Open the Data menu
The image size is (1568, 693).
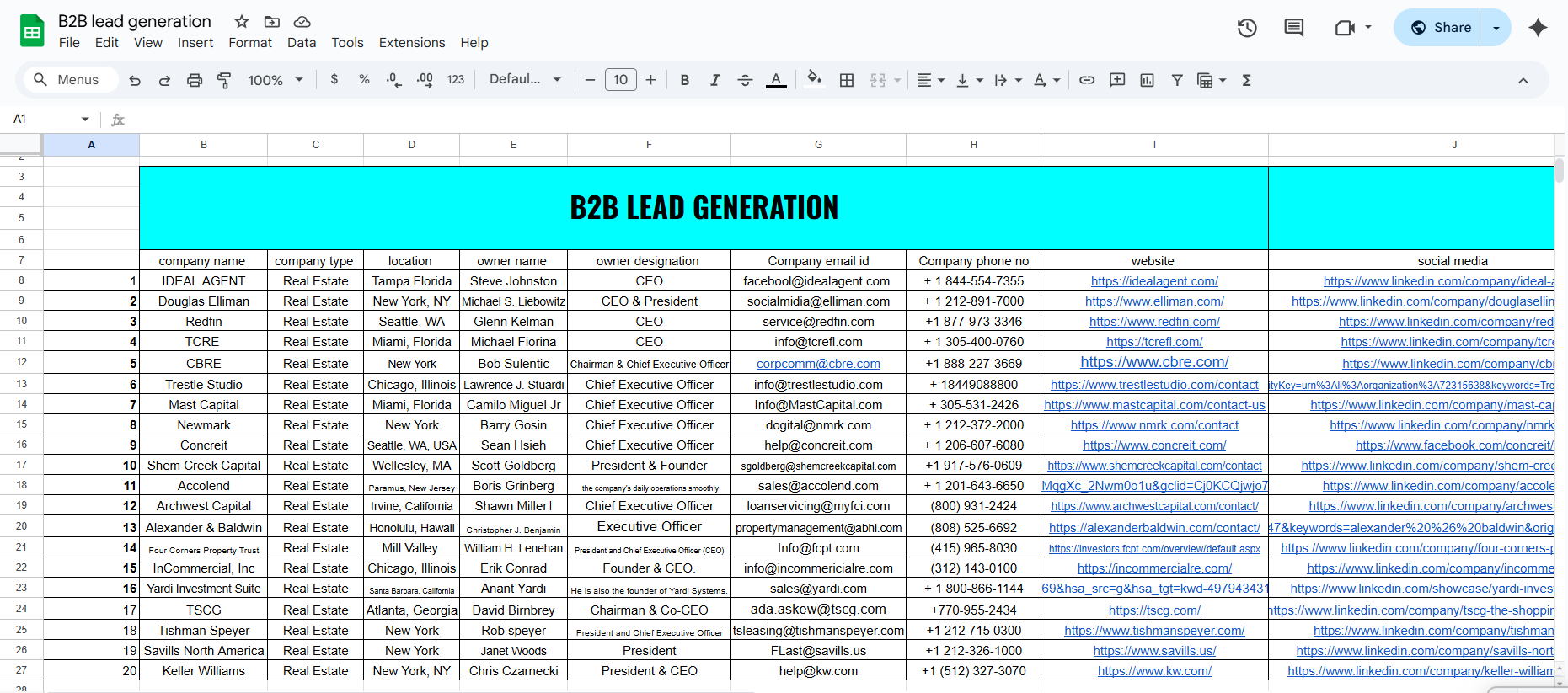(302, 43)
